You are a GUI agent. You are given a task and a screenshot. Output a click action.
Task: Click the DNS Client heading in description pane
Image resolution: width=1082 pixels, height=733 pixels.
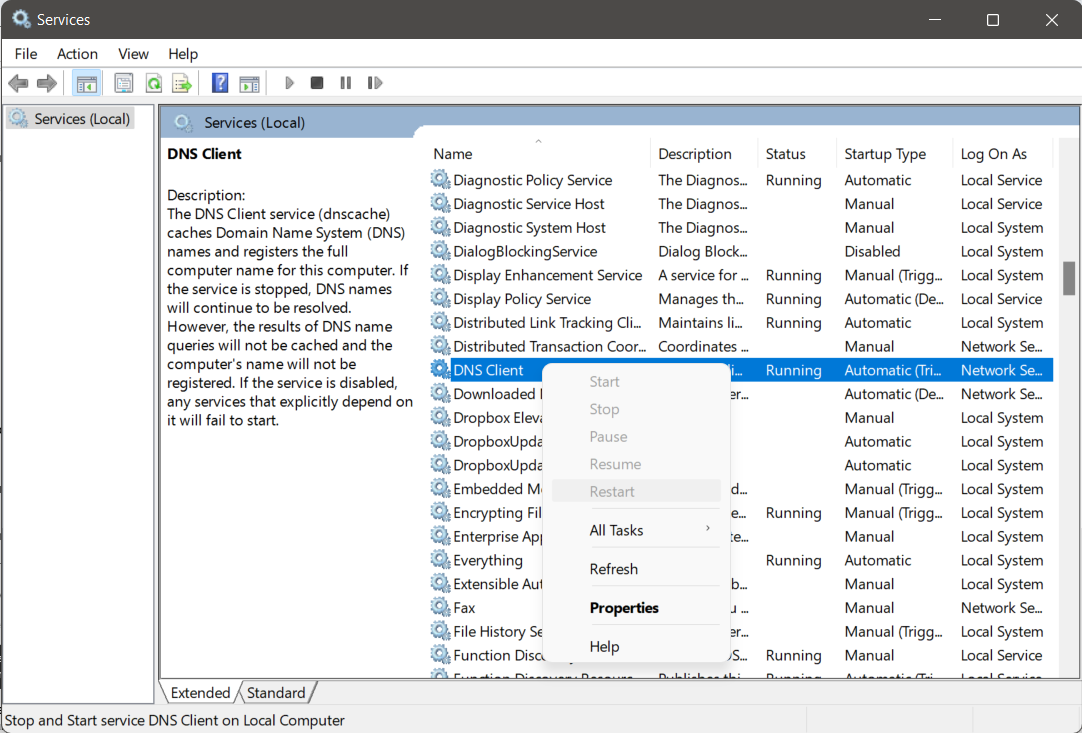[204, 154]
